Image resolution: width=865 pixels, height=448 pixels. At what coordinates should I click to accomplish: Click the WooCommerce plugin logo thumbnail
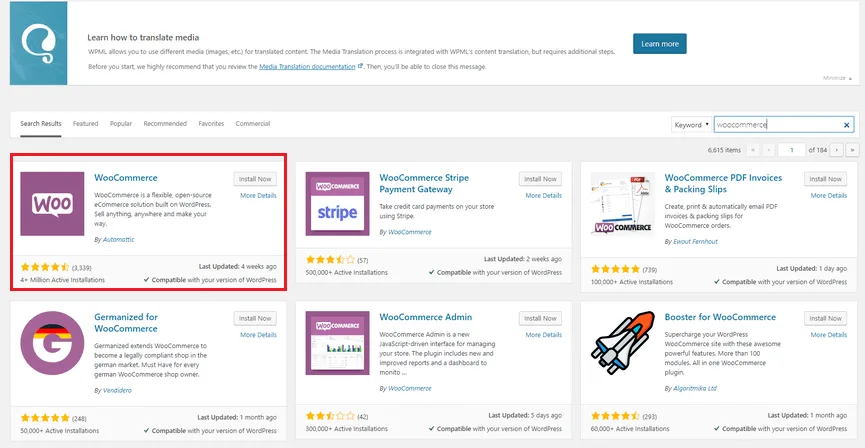[x=52, y=204]
